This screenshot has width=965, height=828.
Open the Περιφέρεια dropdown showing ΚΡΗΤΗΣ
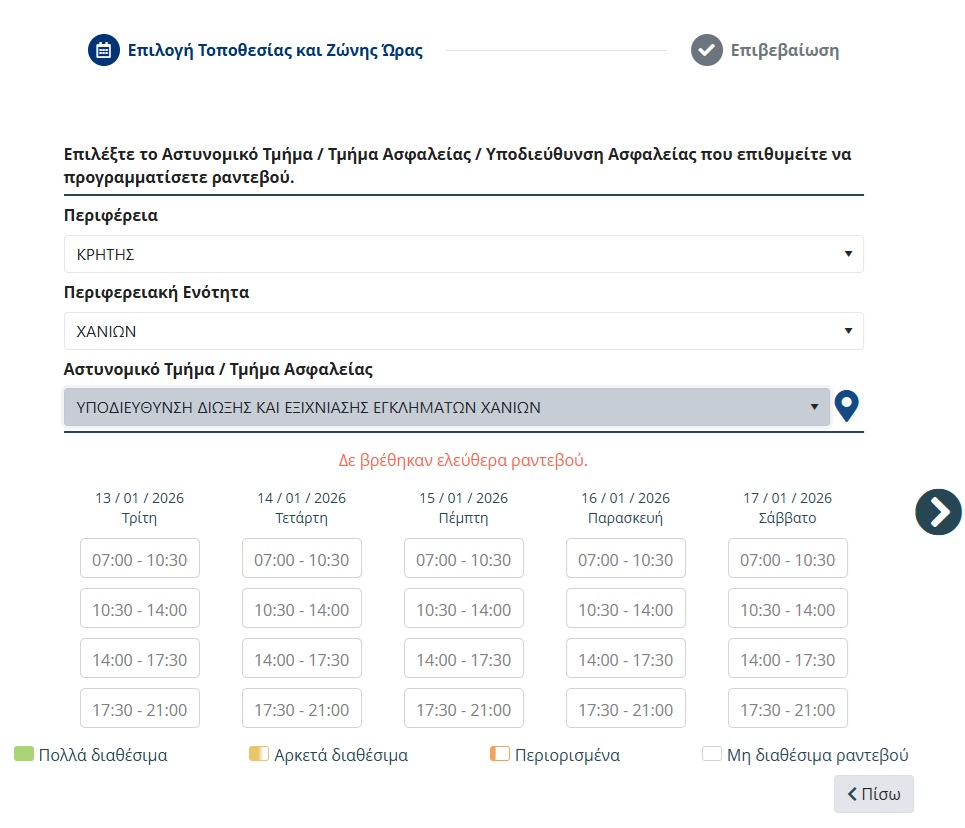(x=463, y=254)
